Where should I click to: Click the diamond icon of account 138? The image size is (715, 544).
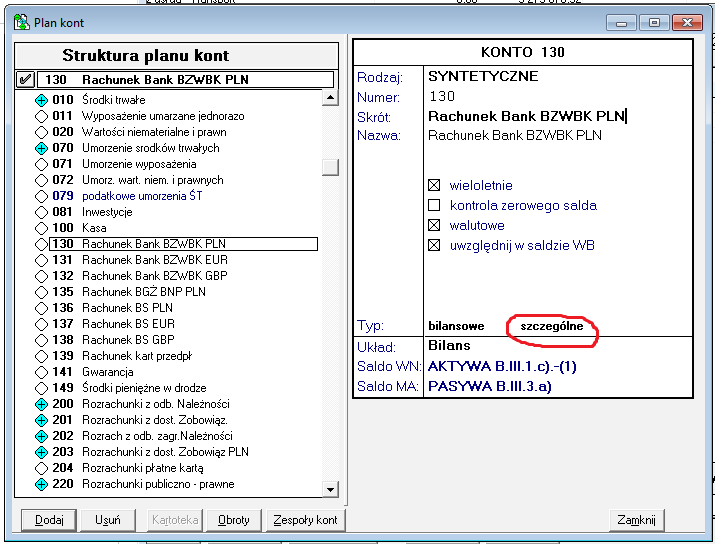click(x=41, y=340)
